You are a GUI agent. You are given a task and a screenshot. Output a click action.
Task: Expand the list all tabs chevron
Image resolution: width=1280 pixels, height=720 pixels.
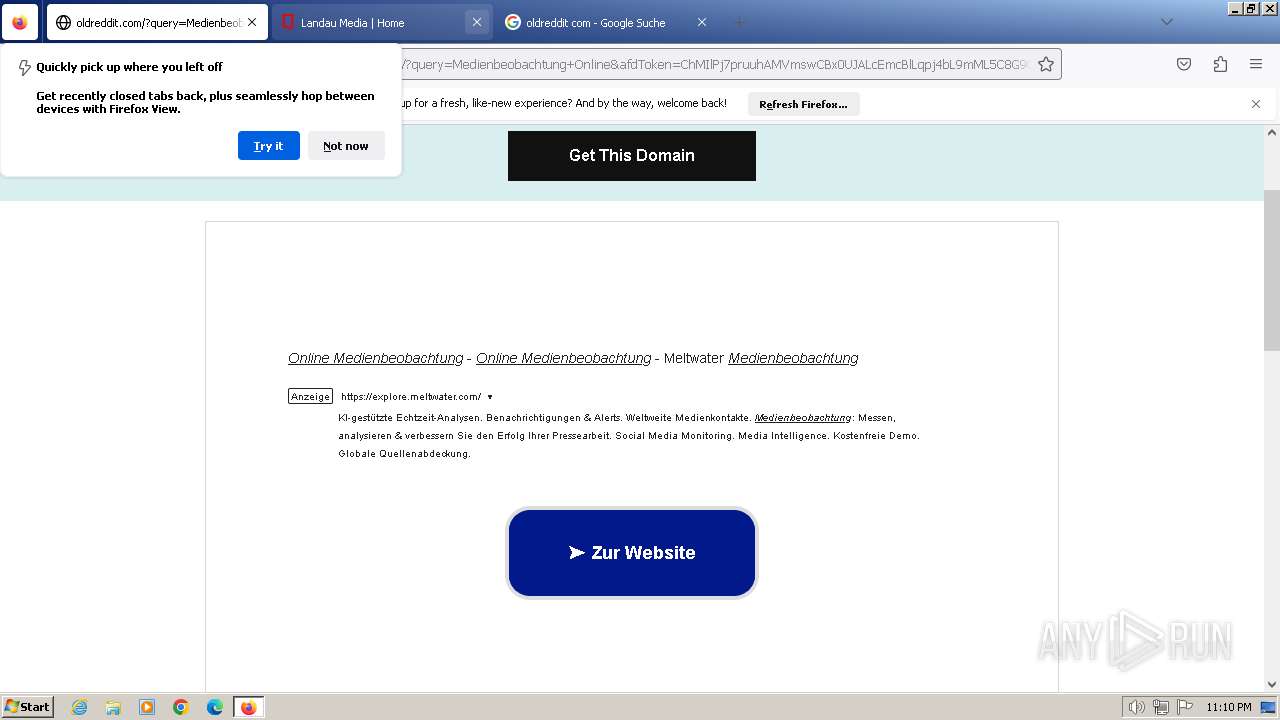click(1166, 22)
